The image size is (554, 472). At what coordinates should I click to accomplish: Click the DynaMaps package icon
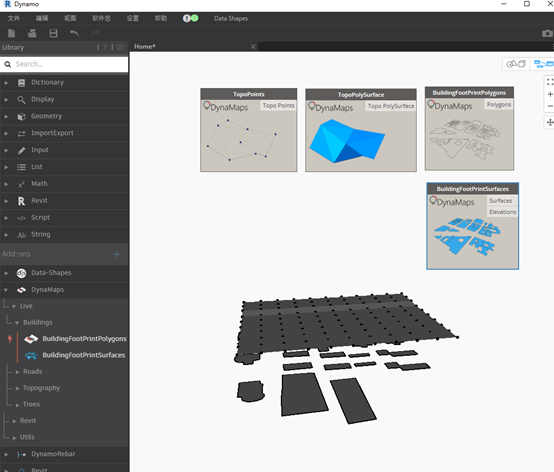tap(21, 290)
